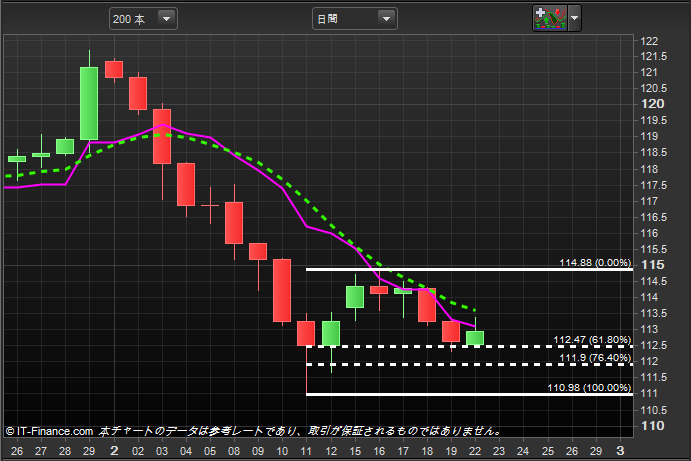Click the bold month label 2 on time axis
This screenshot has width=691, height=461.
pyautogui.click(x=114, y=451)
